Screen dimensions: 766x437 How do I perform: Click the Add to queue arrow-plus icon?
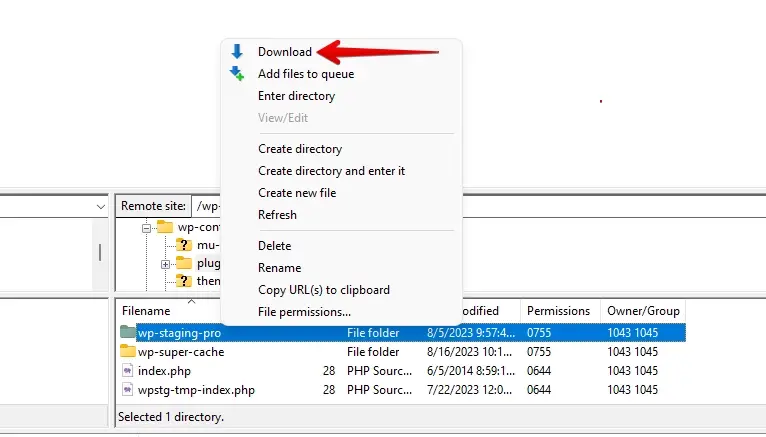click(x=237, y=73)
